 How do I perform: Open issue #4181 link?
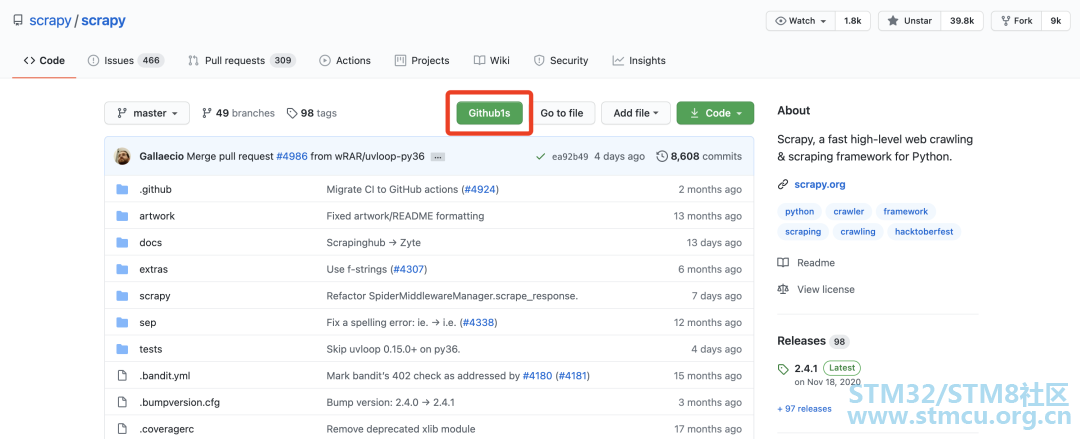(572, 376)
